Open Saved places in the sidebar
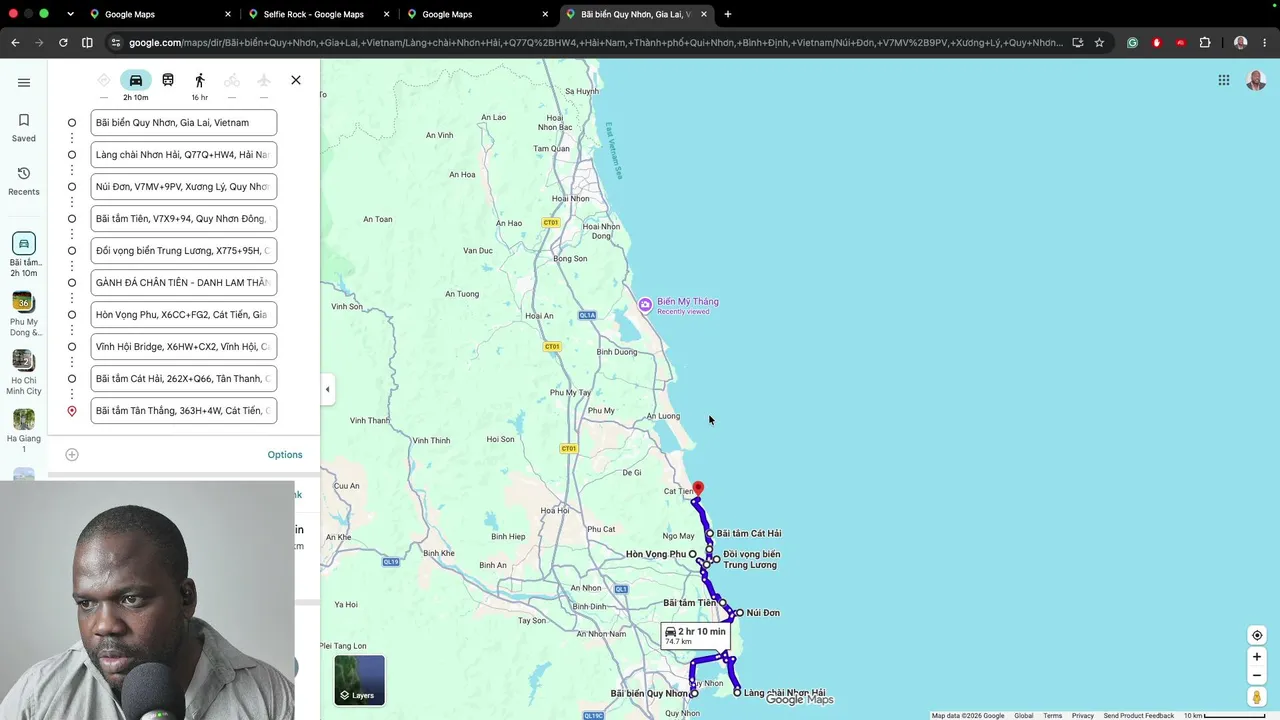The image size is (1280, 720). [24, 127]
